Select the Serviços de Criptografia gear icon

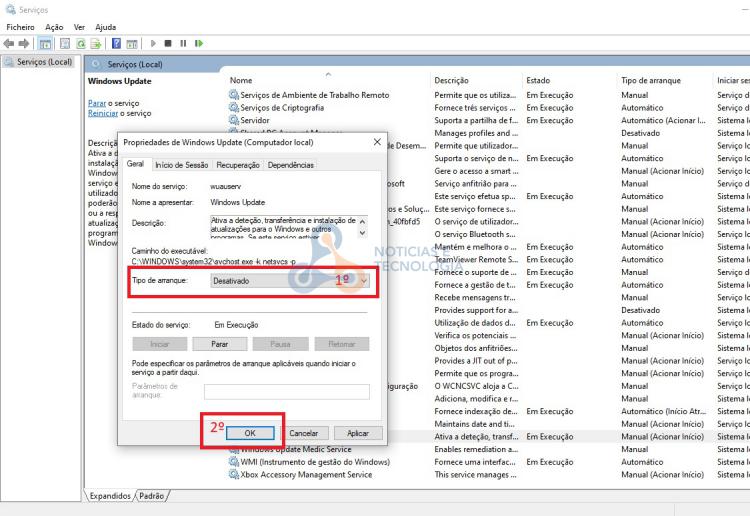(233, 108)
